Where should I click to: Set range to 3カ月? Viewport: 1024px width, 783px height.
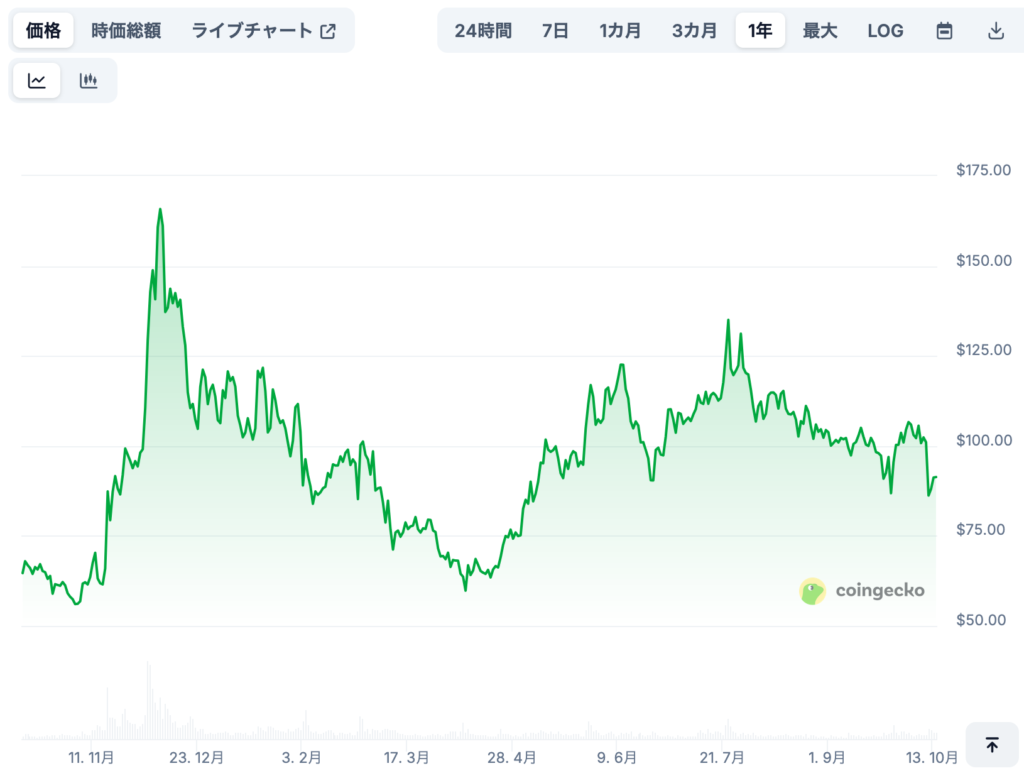(x=694, y=31)
